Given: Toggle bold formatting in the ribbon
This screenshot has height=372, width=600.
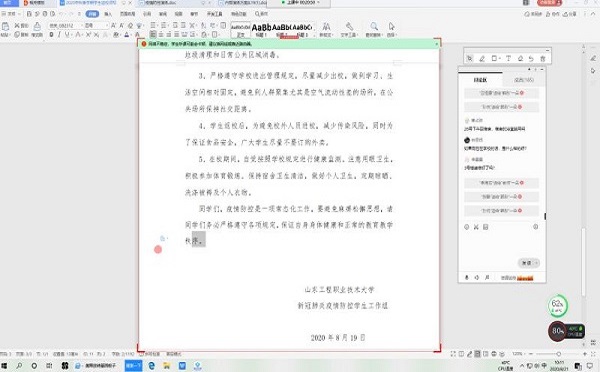Looking at the screenshot, I should (51, 34).
